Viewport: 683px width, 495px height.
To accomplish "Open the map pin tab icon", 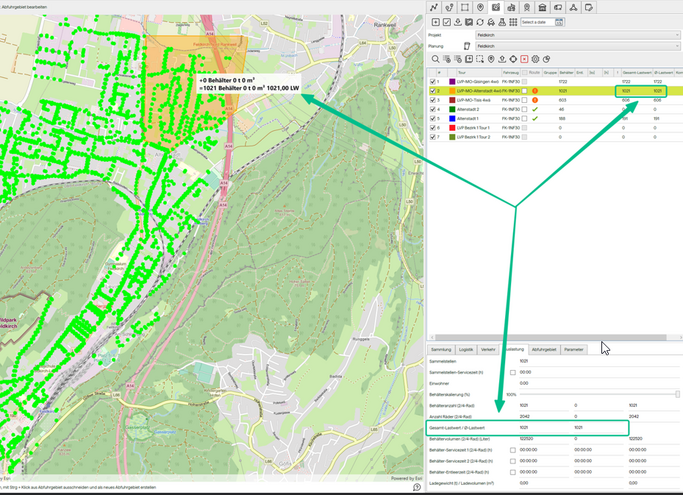I will (x=480, y=7).
